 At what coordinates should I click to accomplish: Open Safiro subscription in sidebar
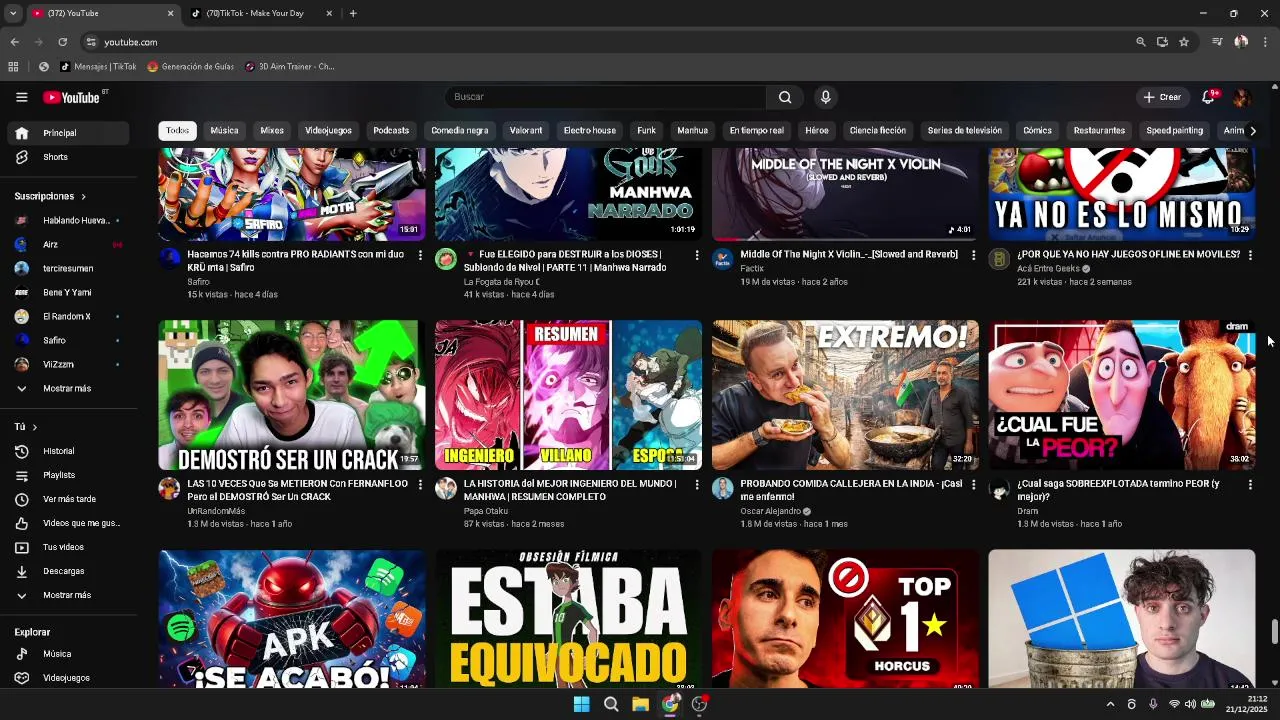[x=66, y=340]
